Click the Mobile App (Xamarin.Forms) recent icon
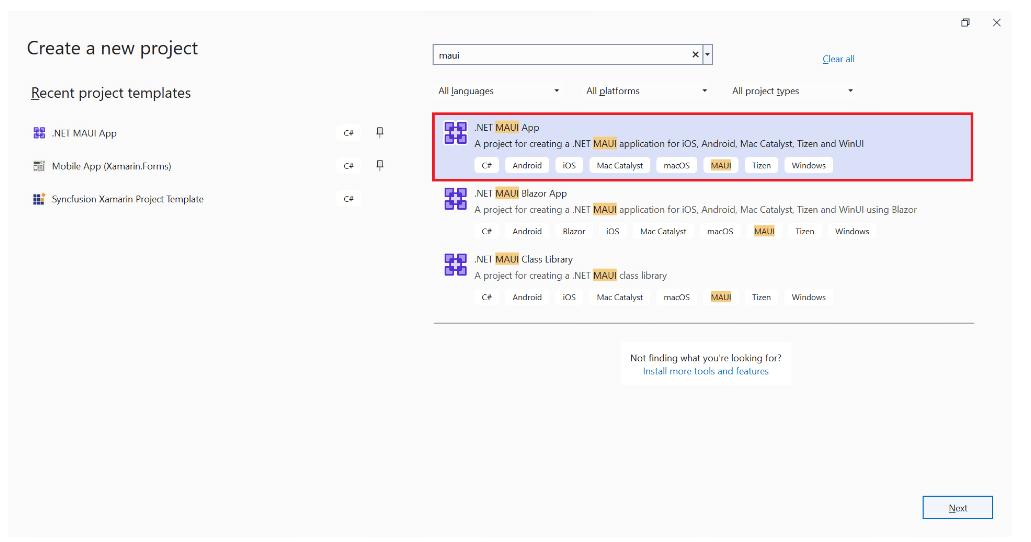This screenshot has height=542, width=1031. [x=39, y=166]
